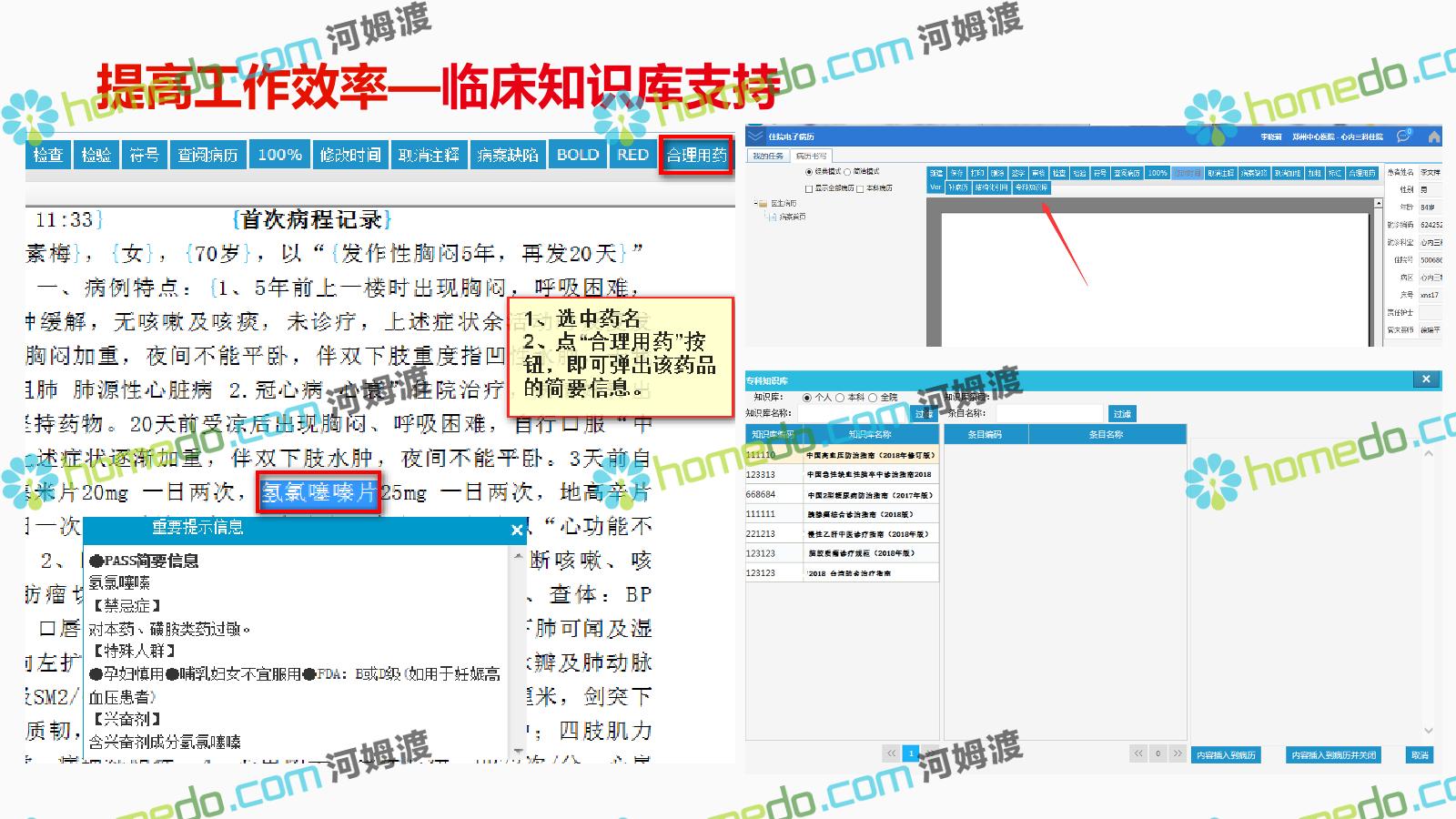Image resolution: width=1456 pixels, height=819 pixels.
Task: Close the 专科知识库 dialog
Action: point(1426,379)
